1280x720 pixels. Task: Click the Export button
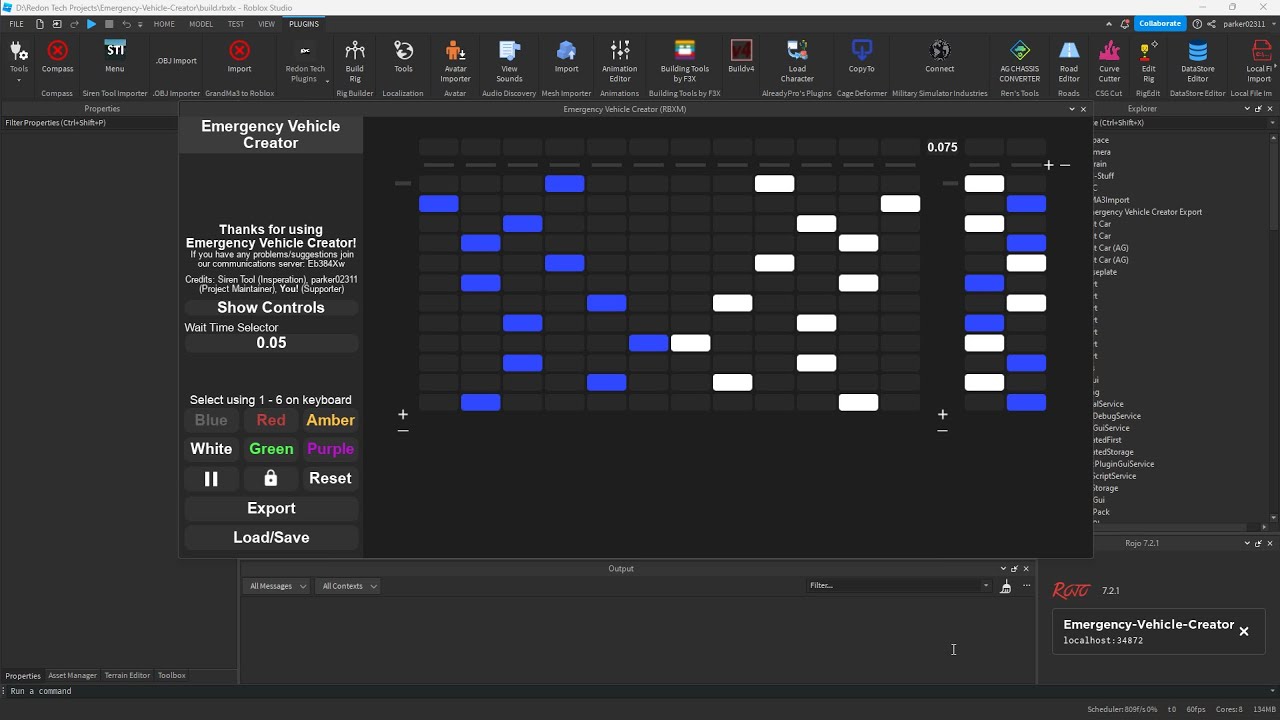(271, 508)
